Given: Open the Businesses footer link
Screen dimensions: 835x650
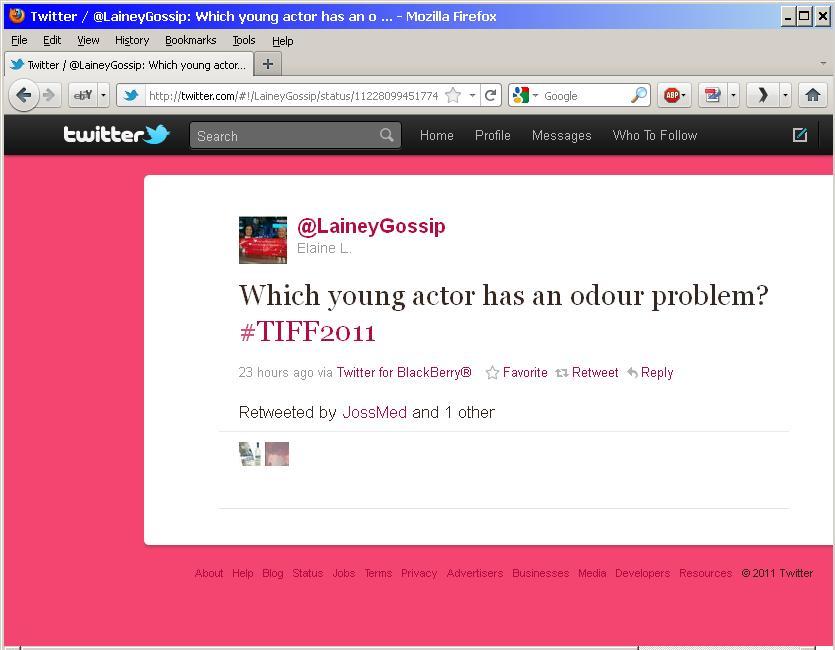Looking at the screenshot, I should point(541,573).
